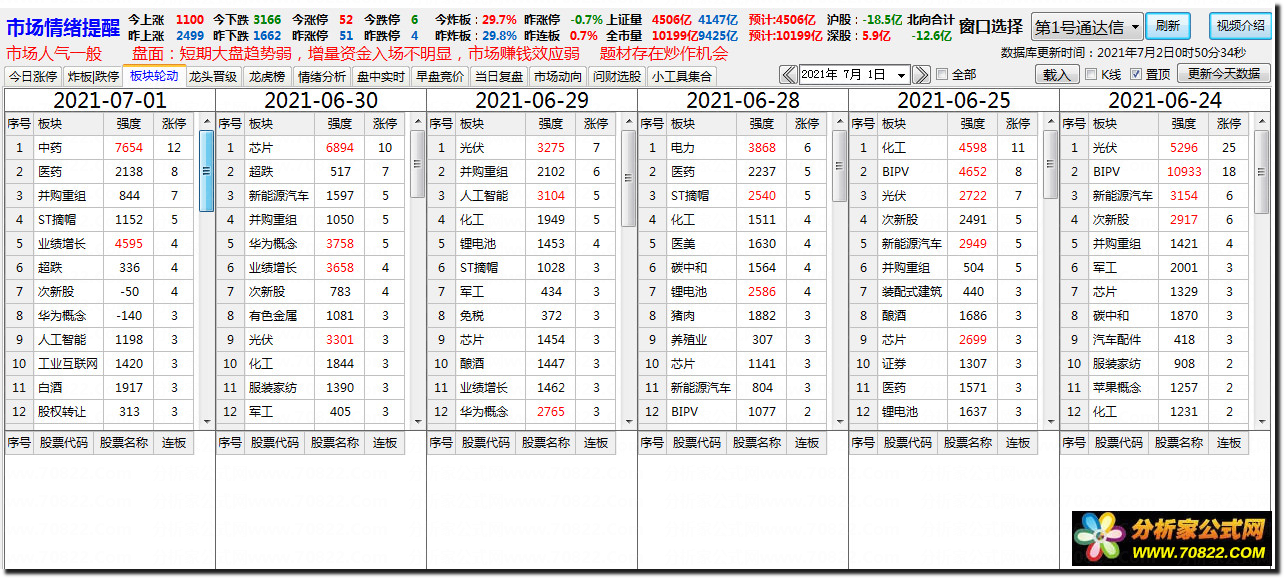Click the 载入 load button
Screen dimensions: 1285x578
[1056, 74]
